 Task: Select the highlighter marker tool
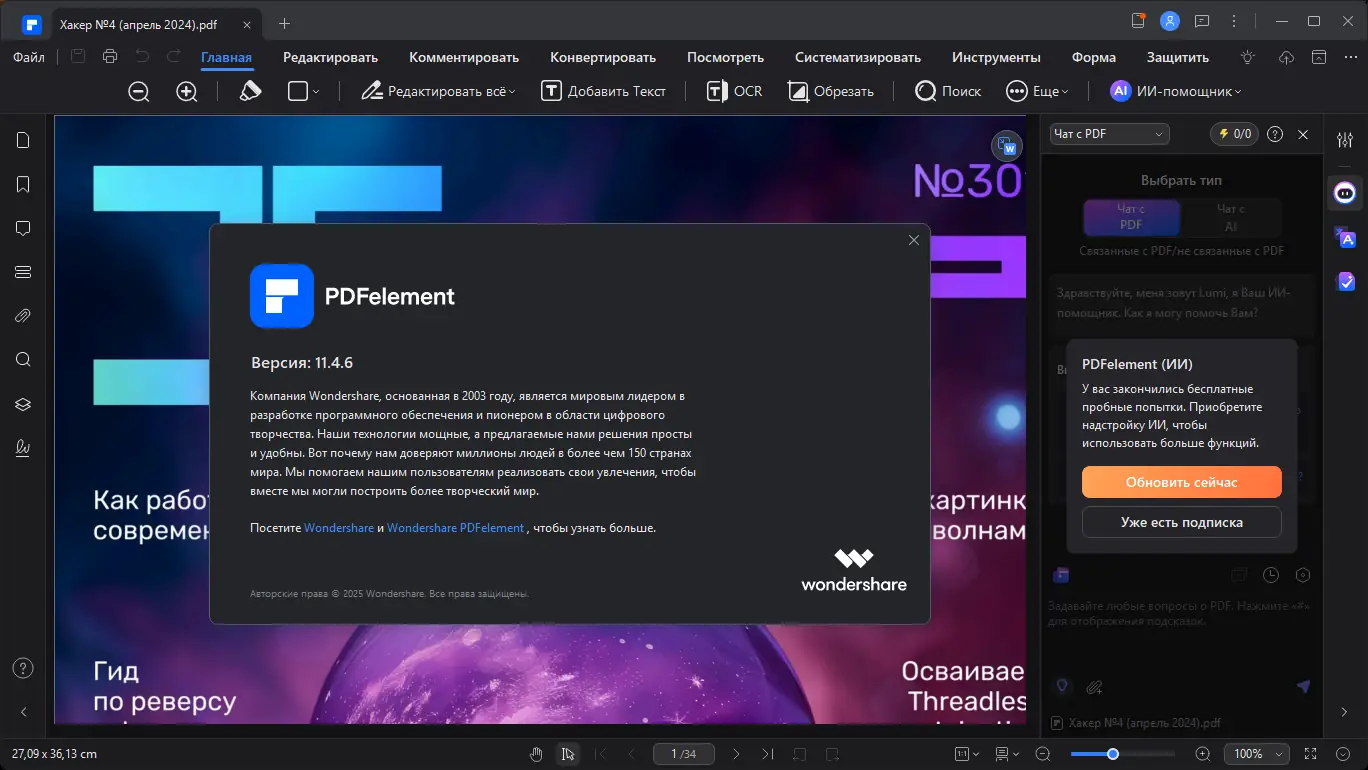coord(250,91)
